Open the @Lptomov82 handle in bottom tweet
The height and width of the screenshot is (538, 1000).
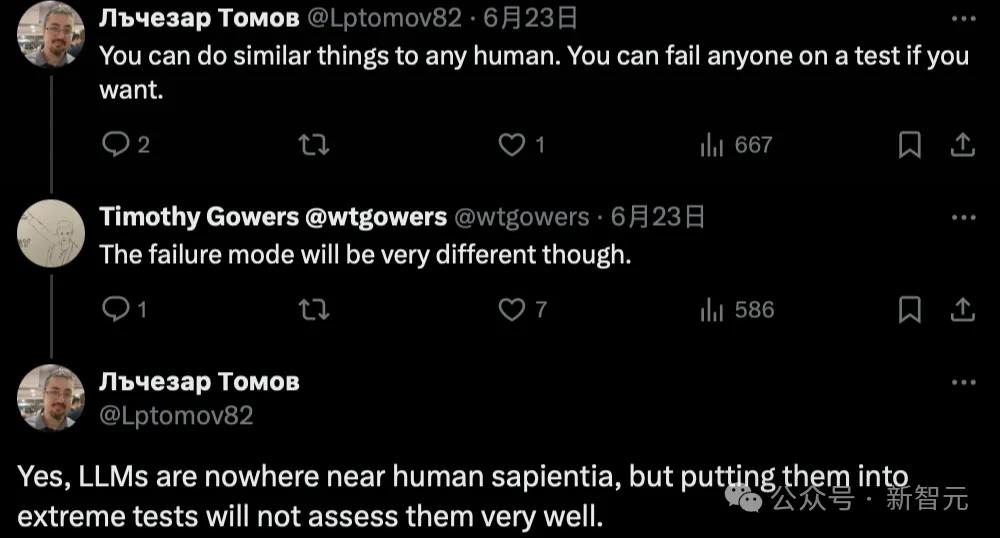point(176,415)
